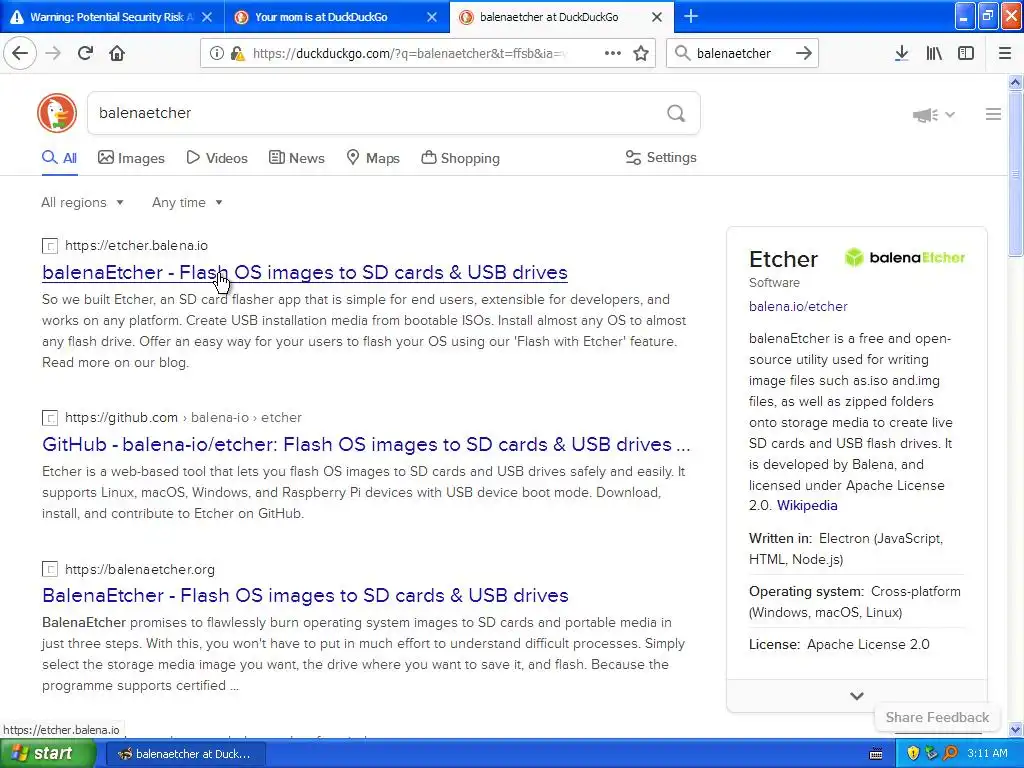1024x768 pixels.
Task: Close the balenaetcher DuckDuckGo tab
Action: coord(657,17)
